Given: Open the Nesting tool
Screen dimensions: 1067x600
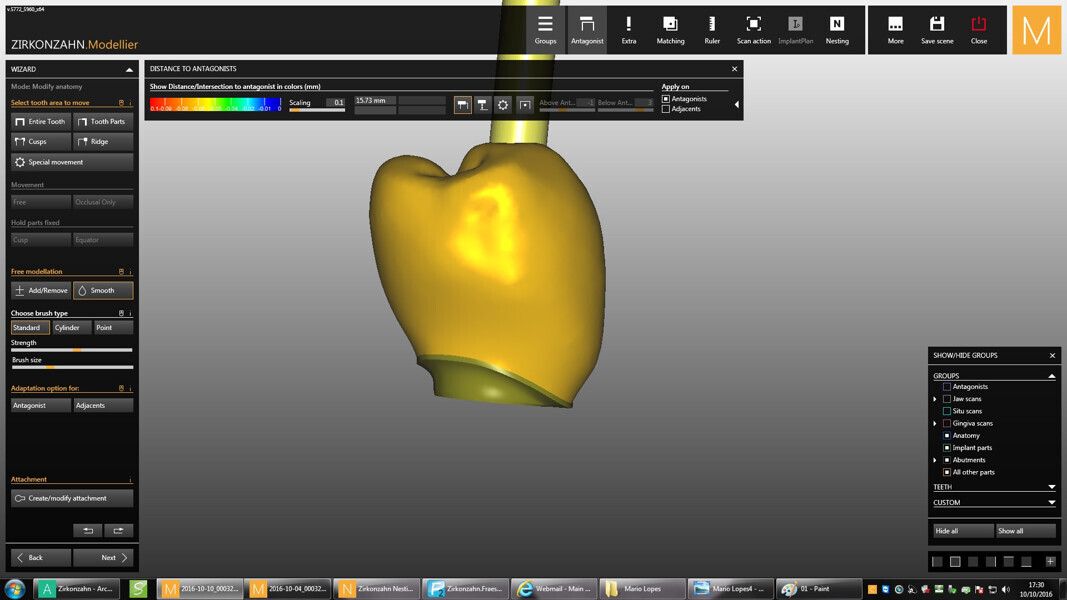Looking at the screenshot, I should [x=837, y=29].
